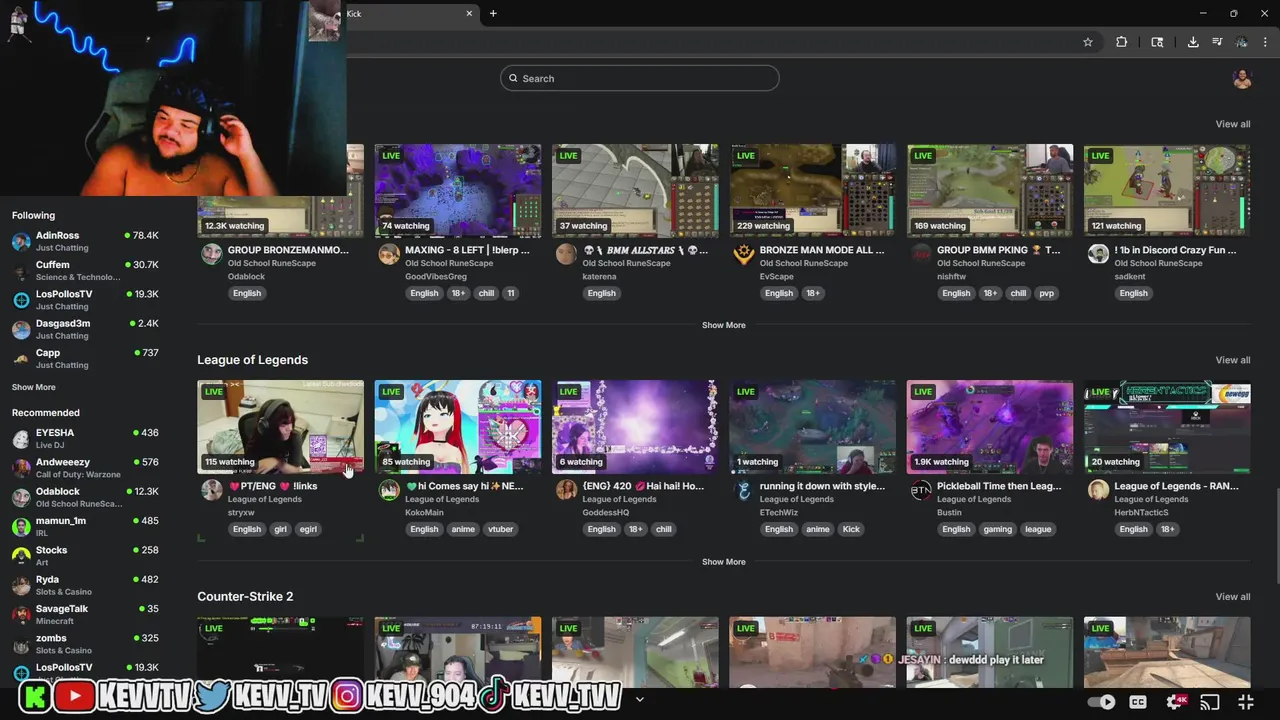Viewport: 1280px width, 720px height.
Task: Click View all for Counter-Strike 2
Action: tap(1232, 597)
